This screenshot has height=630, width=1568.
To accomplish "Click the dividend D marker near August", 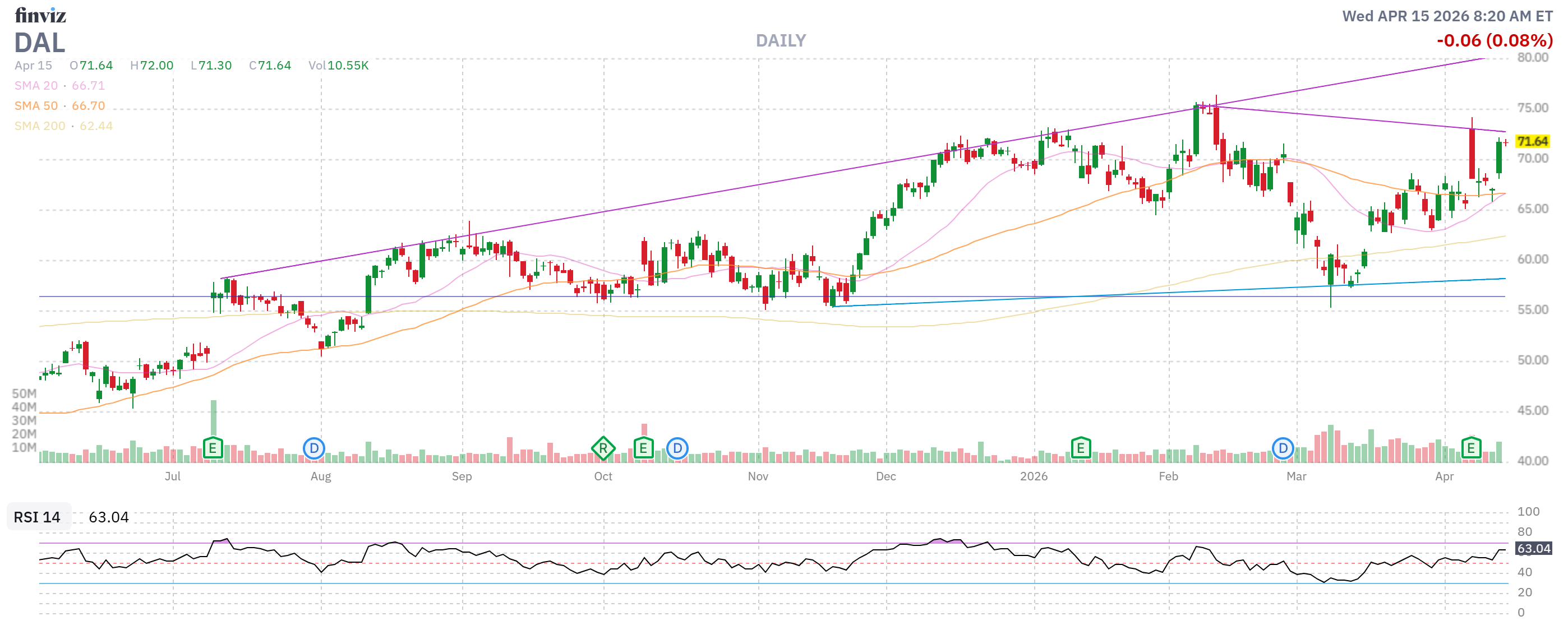I will click(x=313, y=449).
